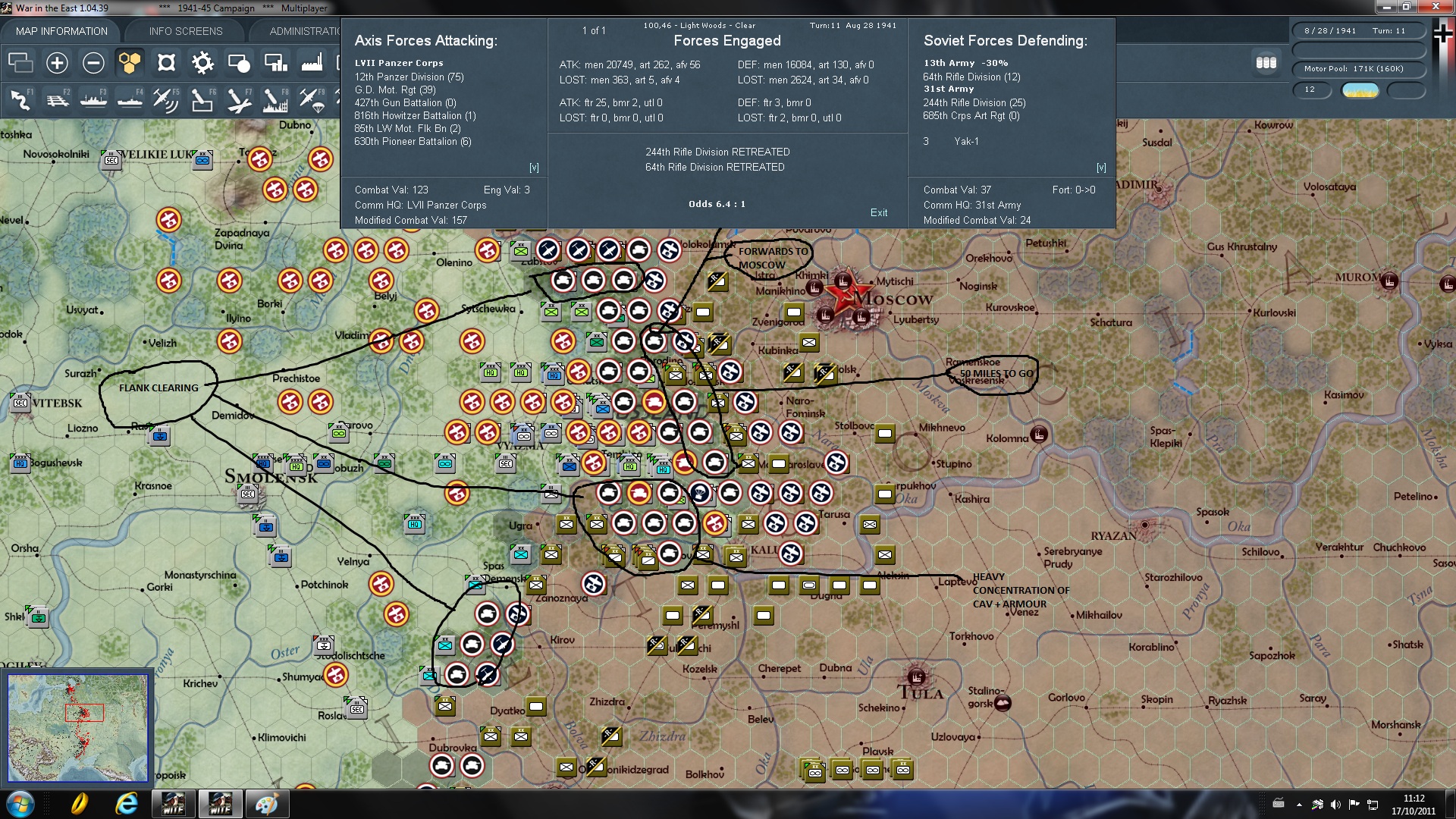Viewport: 1456px width, 819px height.
Task: Expand Axis attacker details [v] toggle
Action: pos(534,168)
